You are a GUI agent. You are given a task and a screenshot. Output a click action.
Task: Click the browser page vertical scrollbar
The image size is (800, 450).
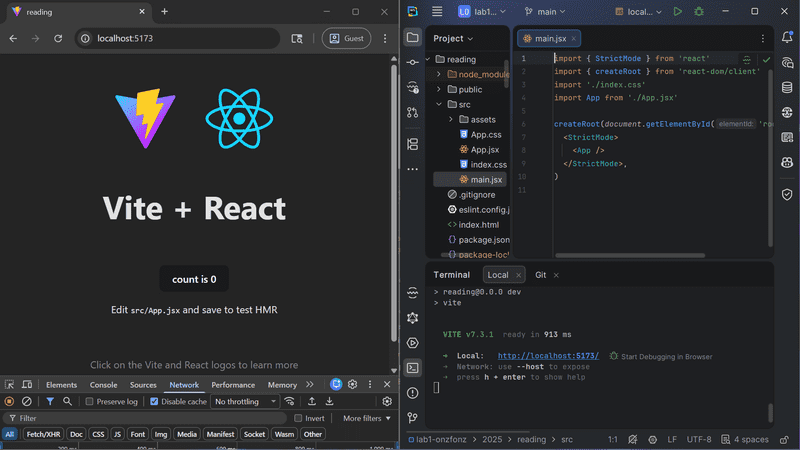pos(394,204)
